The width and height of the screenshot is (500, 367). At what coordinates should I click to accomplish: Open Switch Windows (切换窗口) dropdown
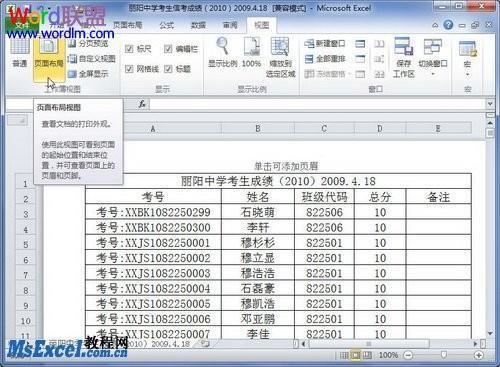point(433,57)
